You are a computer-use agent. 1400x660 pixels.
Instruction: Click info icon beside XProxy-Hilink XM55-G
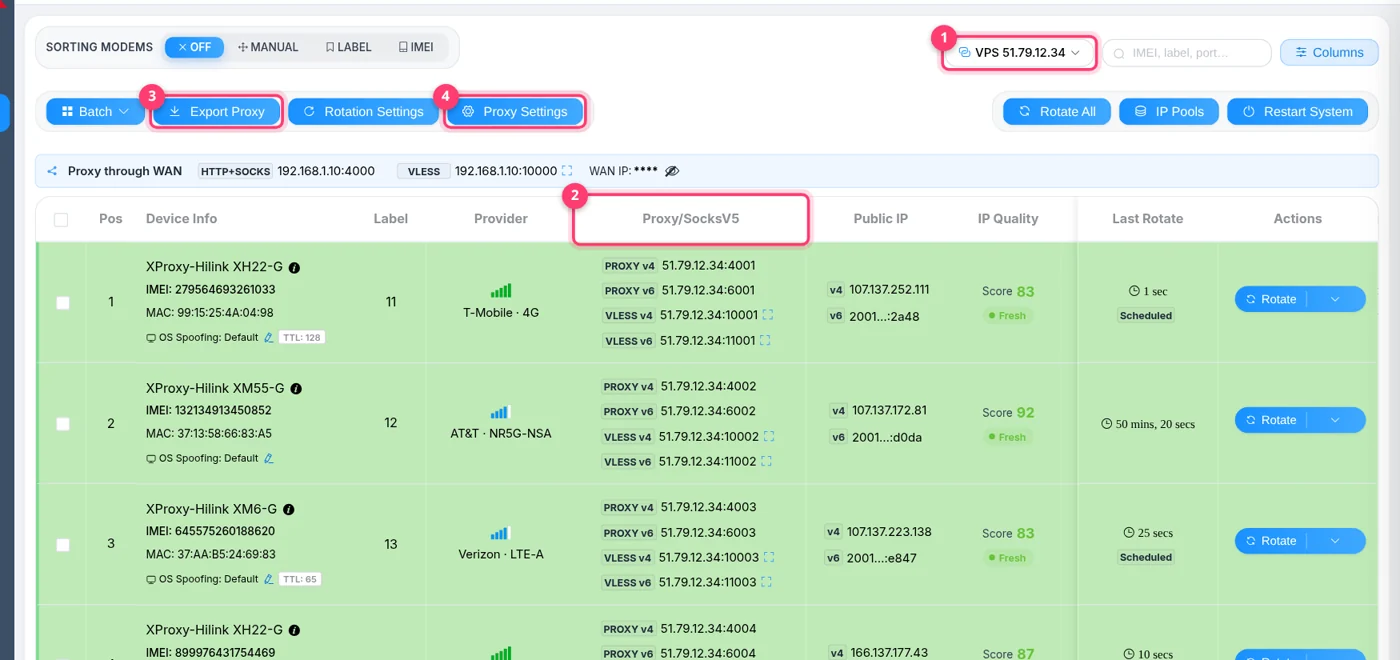click(296, 389)
